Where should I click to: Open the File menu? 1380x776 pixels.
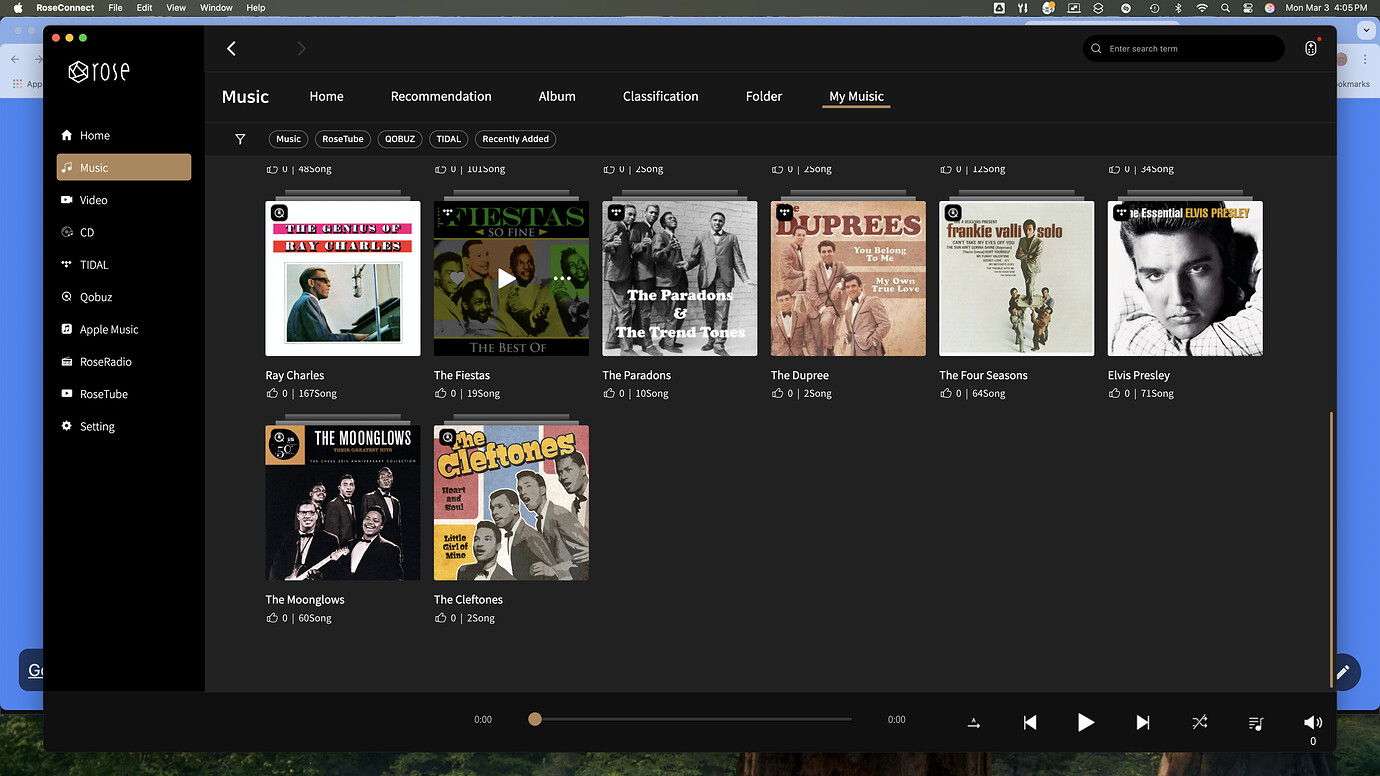pos(115,7)
